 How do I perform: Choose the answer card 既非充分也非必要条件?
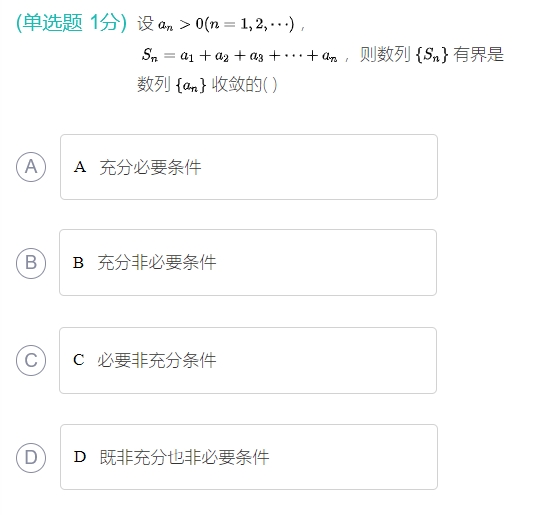pos(249,457)
